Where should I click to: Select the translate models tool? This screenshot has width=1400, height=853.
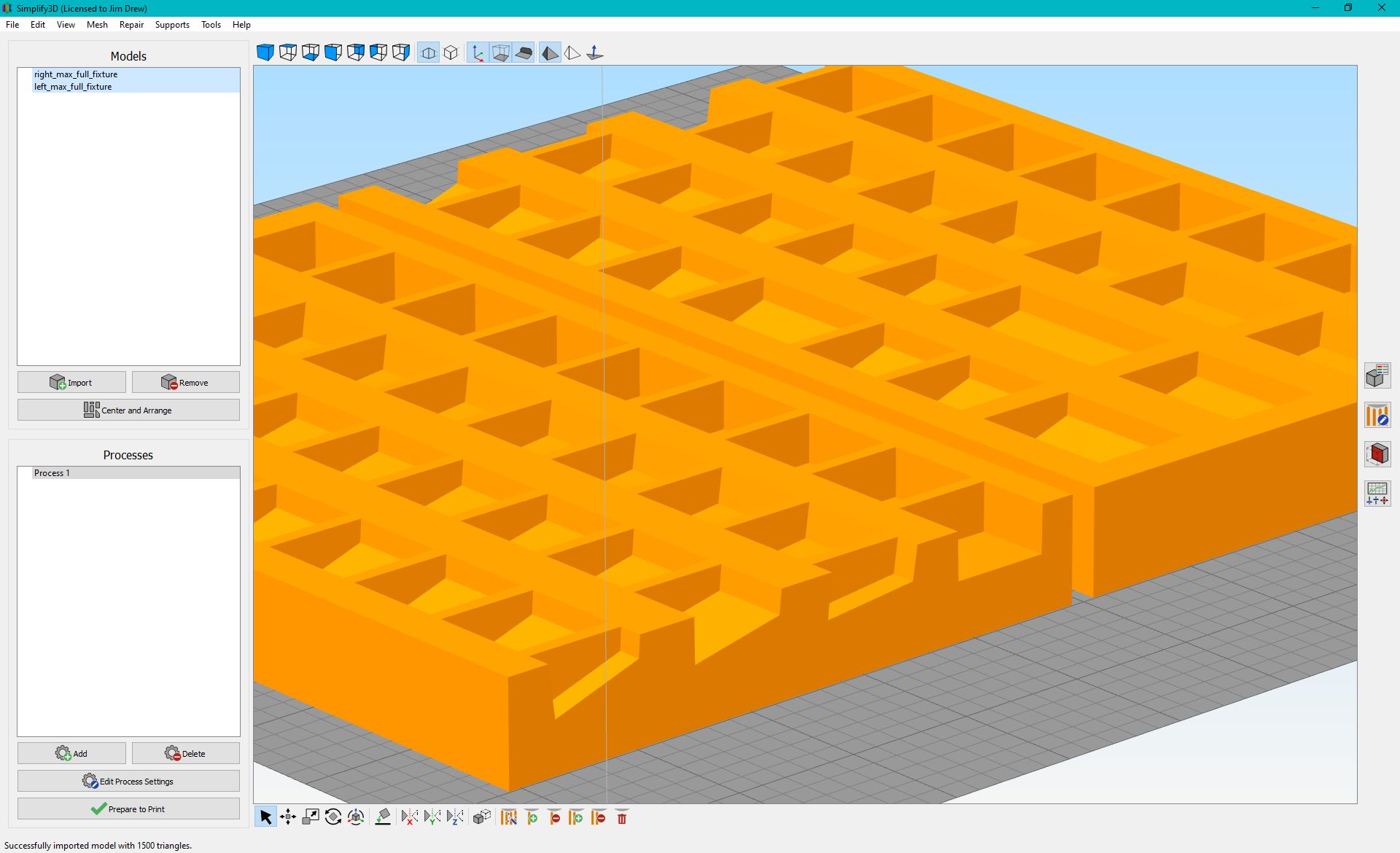tap(288, 817)
